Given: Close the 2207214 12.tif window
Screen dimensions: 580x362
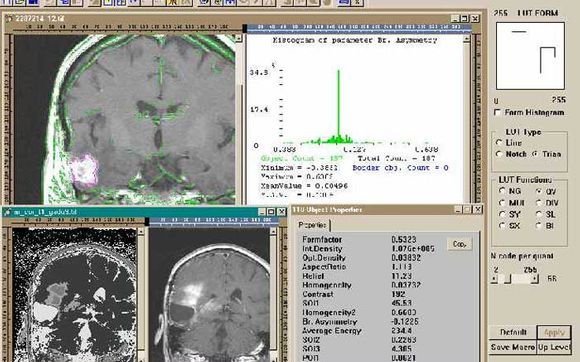Looking at the screenshot, I should tap(475, 18).
